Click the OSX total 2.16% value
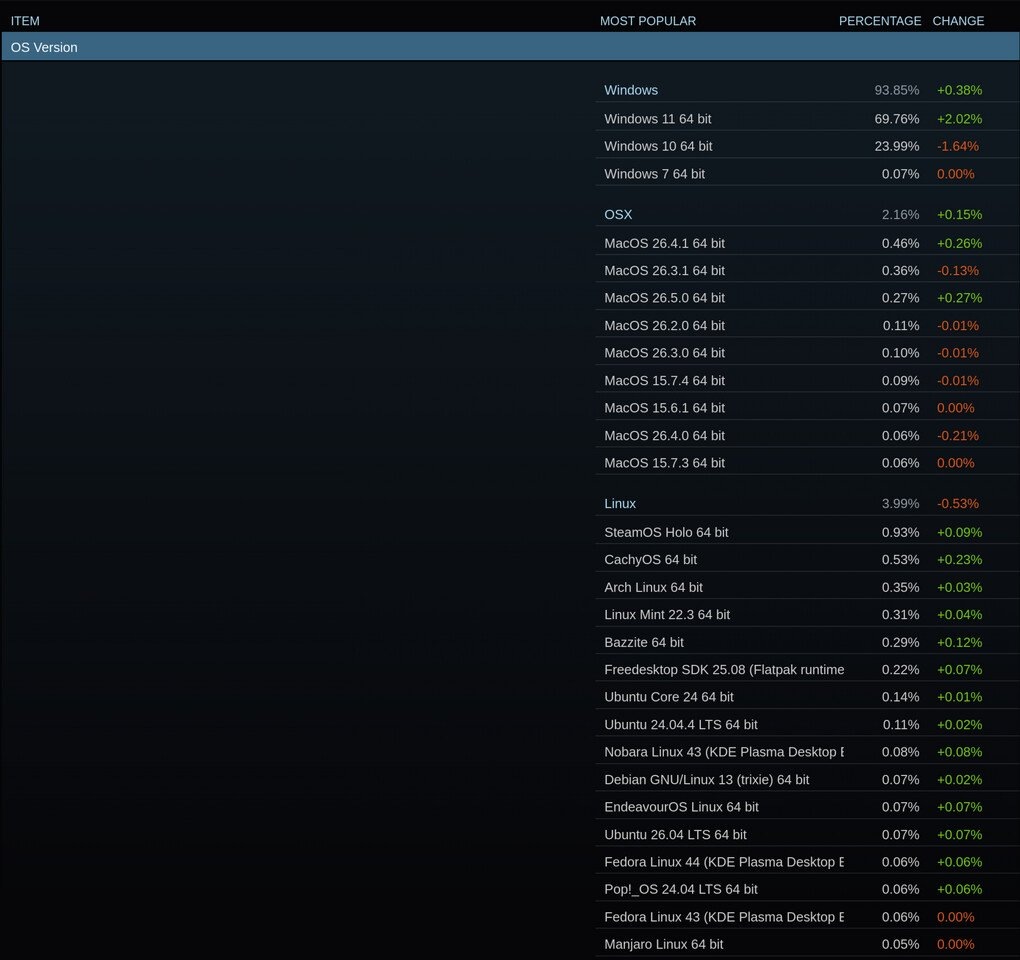 [x=900, y=215]
